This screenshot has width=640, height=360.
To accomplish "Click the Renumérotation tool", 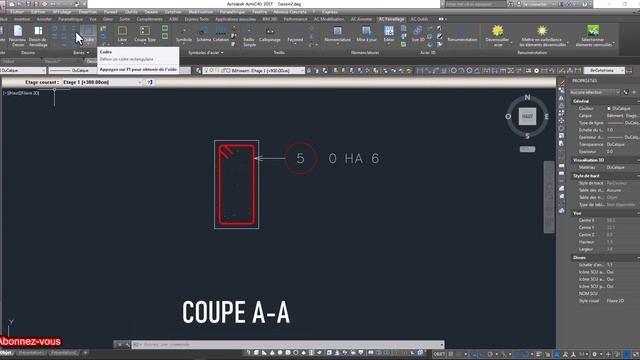I will pos(462,35).
